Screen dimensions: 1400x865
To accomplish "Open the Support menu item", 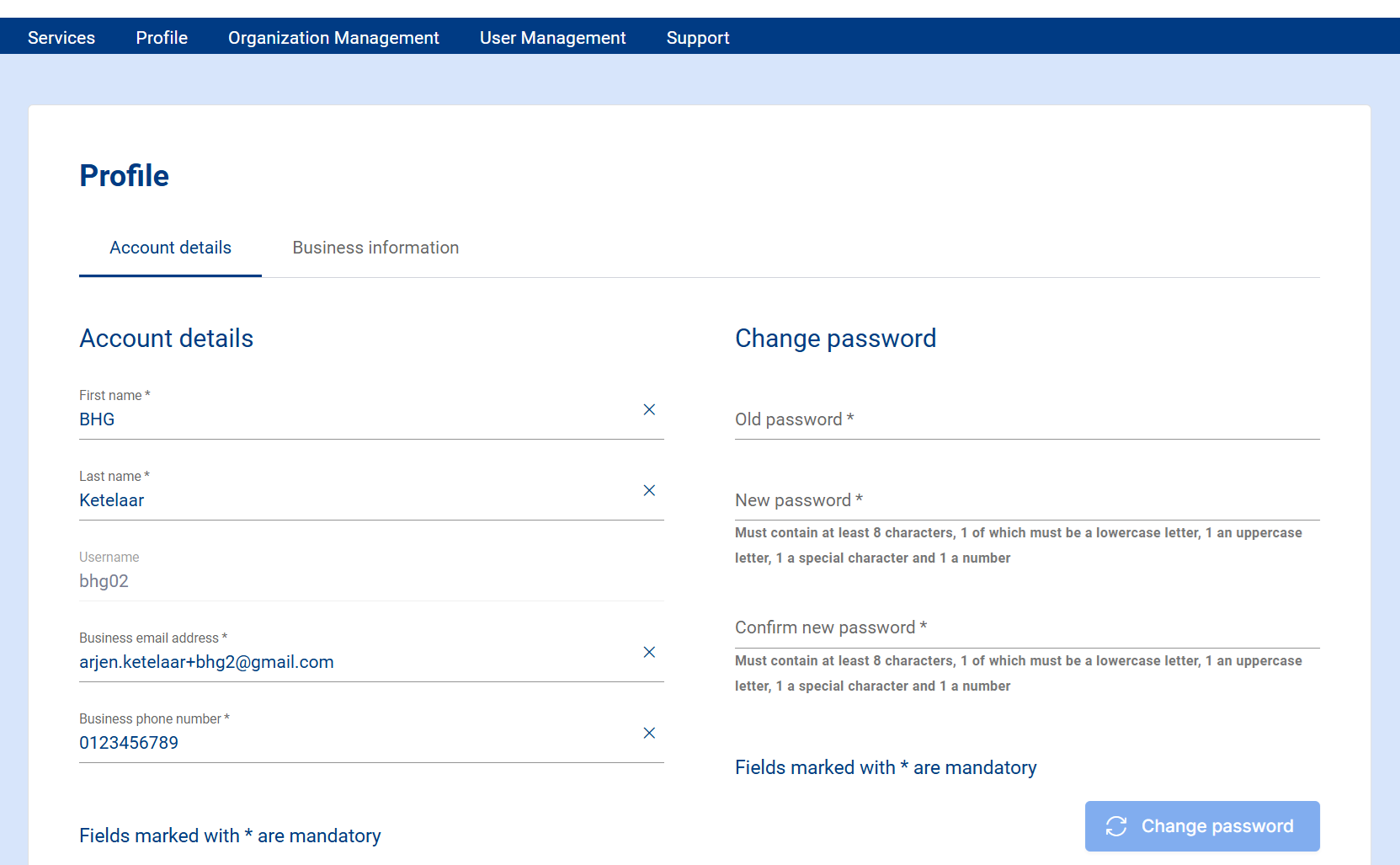I will 698,38.
